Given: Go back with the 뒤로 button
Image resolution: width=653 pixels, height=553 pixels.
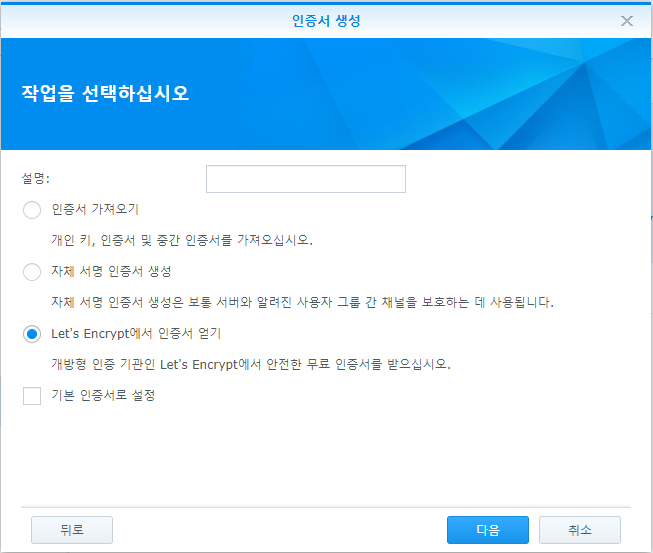Looking at the screenshot, I should pyautogui.click(x=72, y=530).
